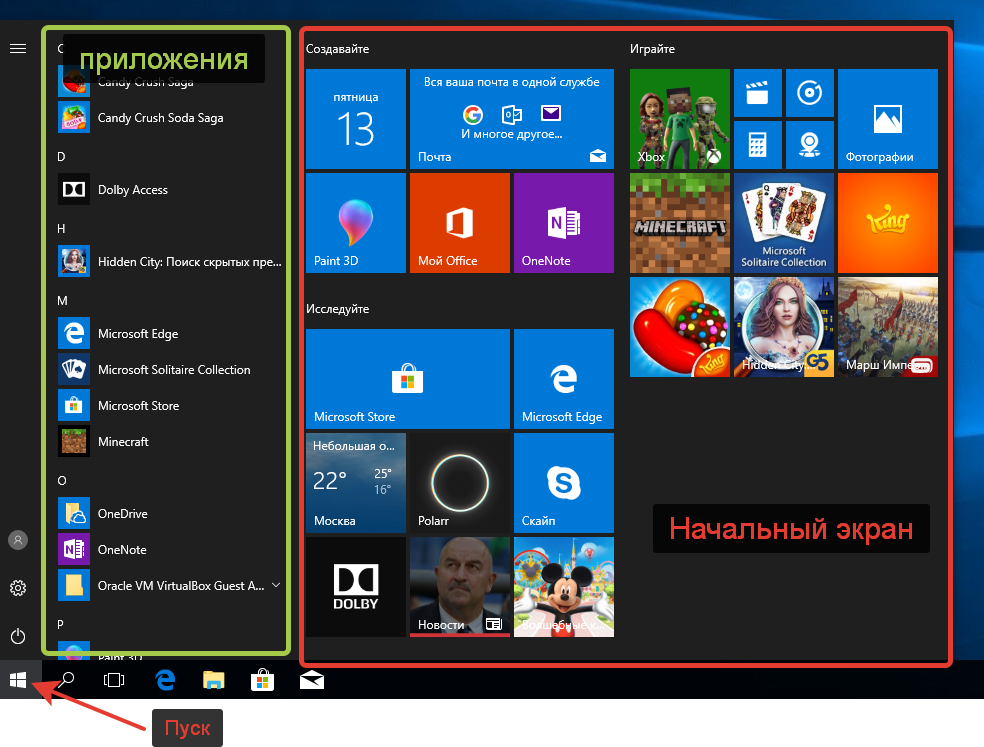This screenshot has height=747, width=984.
Task: Click the Исследуйте group title
Action: pos(338,309)
